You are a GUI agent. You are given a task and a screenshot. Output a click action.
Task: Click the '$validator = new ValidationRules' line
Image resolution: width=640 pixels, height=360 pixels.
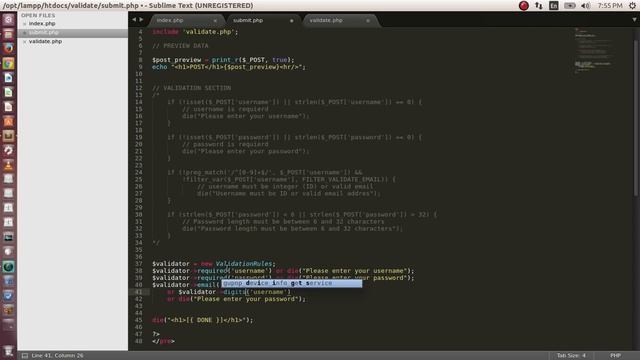pos(213,264)
